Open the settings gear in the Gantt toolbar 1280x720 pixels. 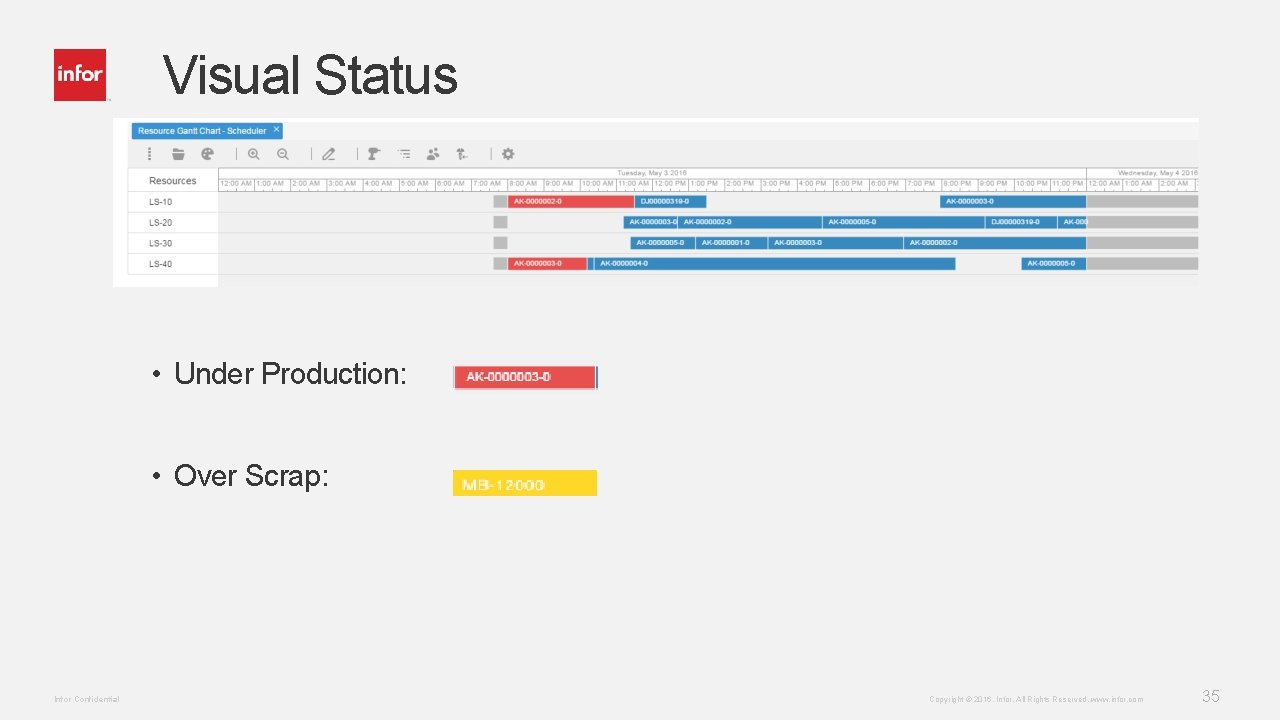click(508, 153)
